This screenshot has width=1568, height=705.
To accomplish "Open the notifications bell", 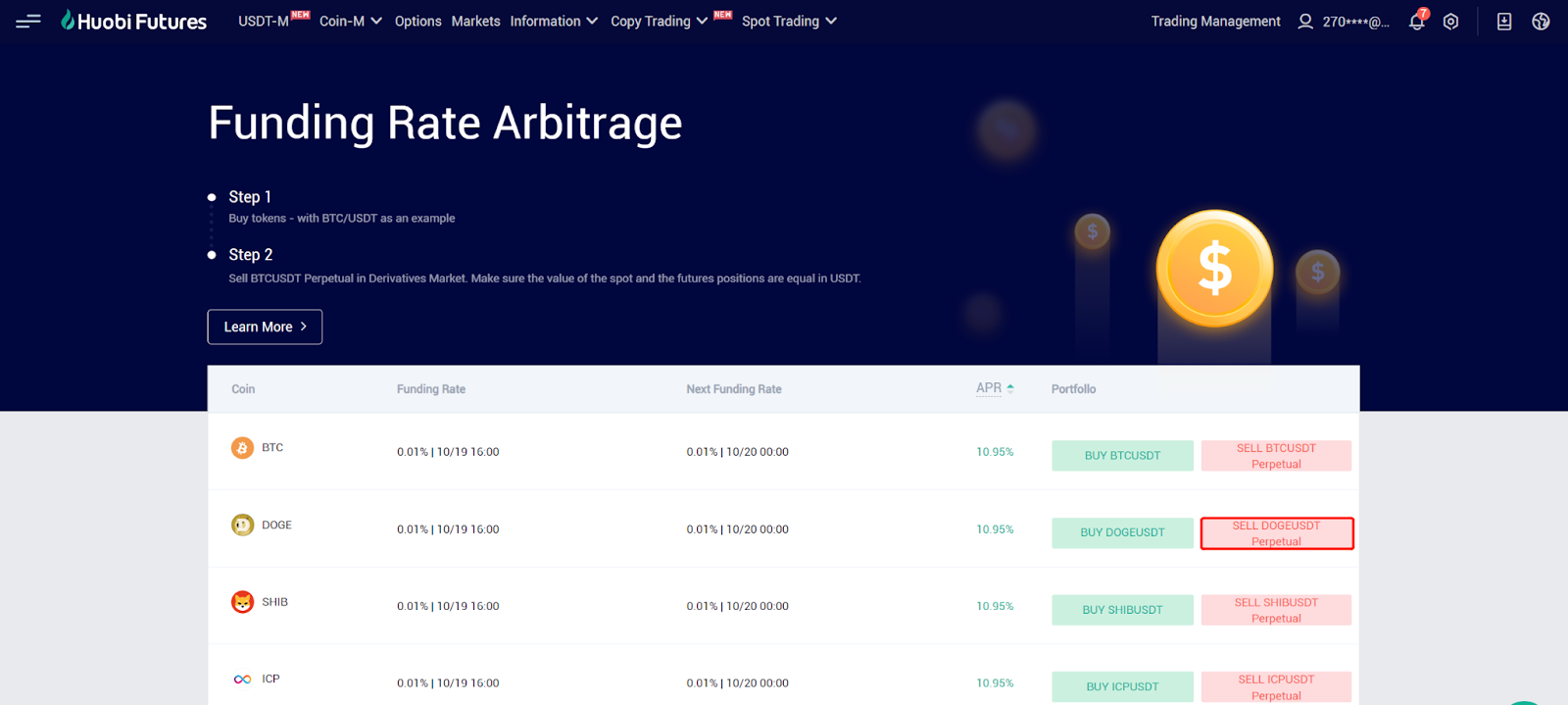I will point(1417,21).
